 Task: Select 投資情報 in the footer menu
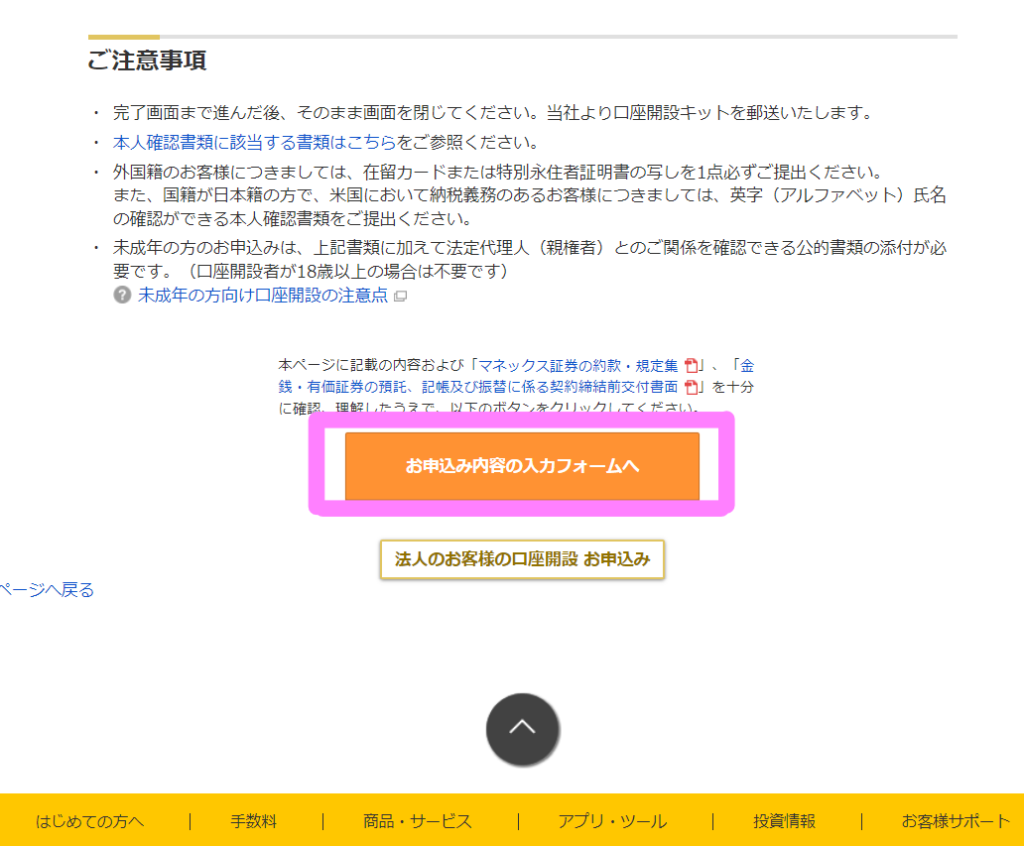784,821
